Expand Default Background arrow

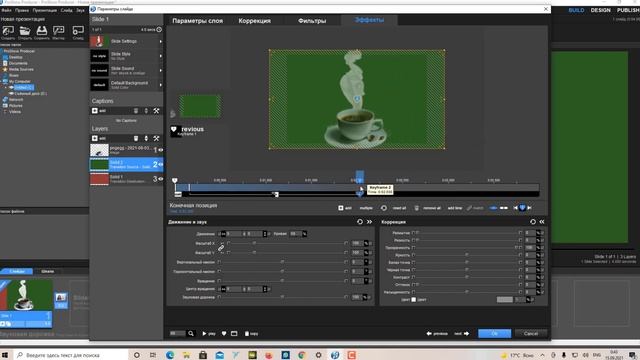coord(160,85)
